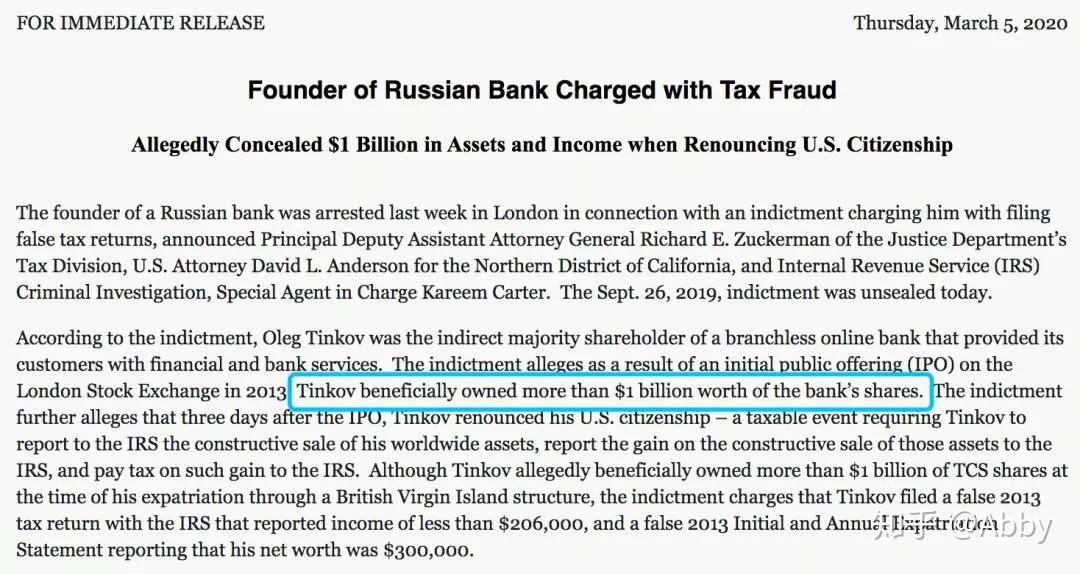Click the headline "Founder of Russian Bank Charged with Tax Fraud"
1080x574 pixels.
point(541,91)
